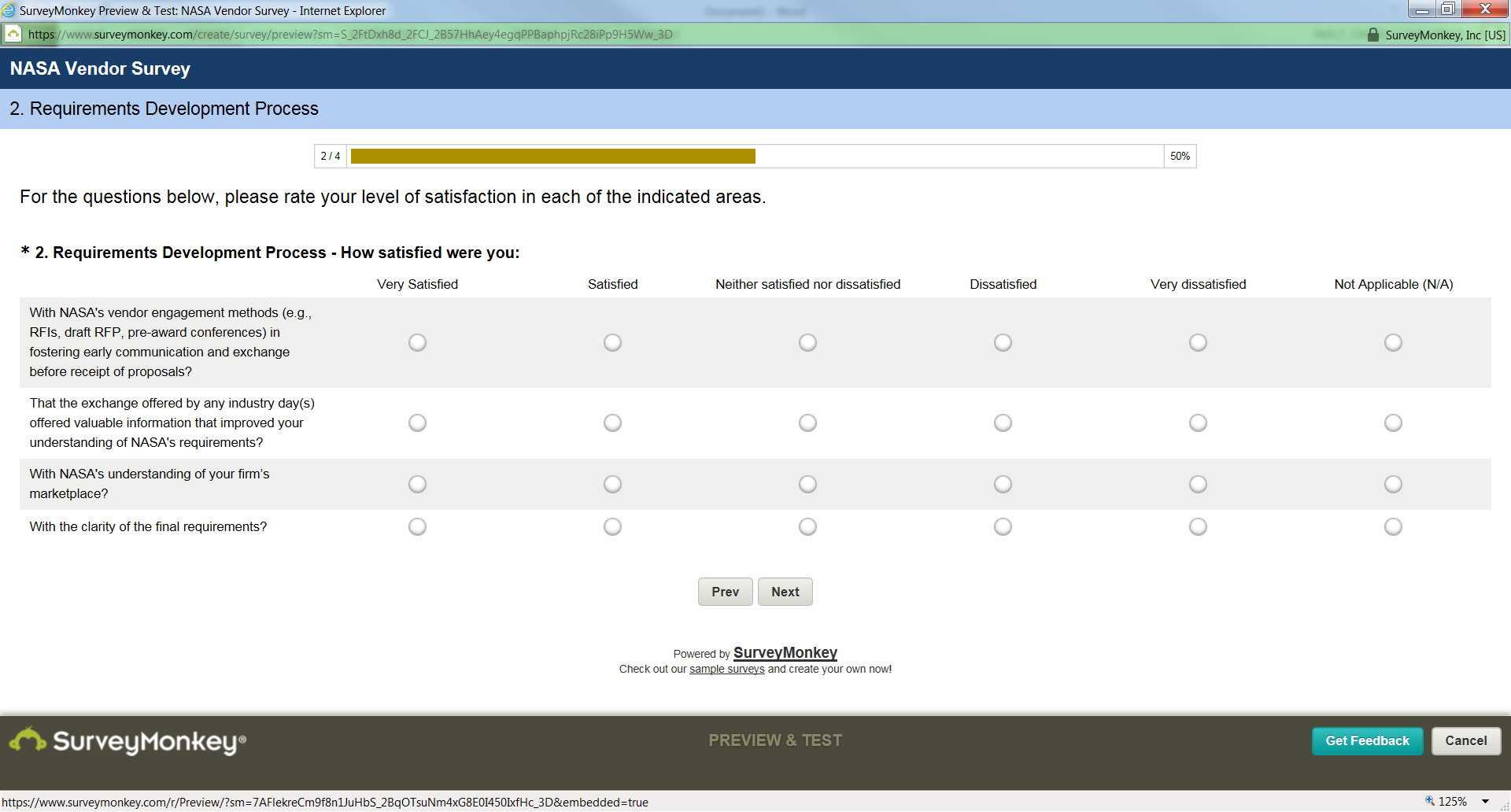Open the SurveyMonkey powered-by link
1511x812 pixels.
coord(785,652)
